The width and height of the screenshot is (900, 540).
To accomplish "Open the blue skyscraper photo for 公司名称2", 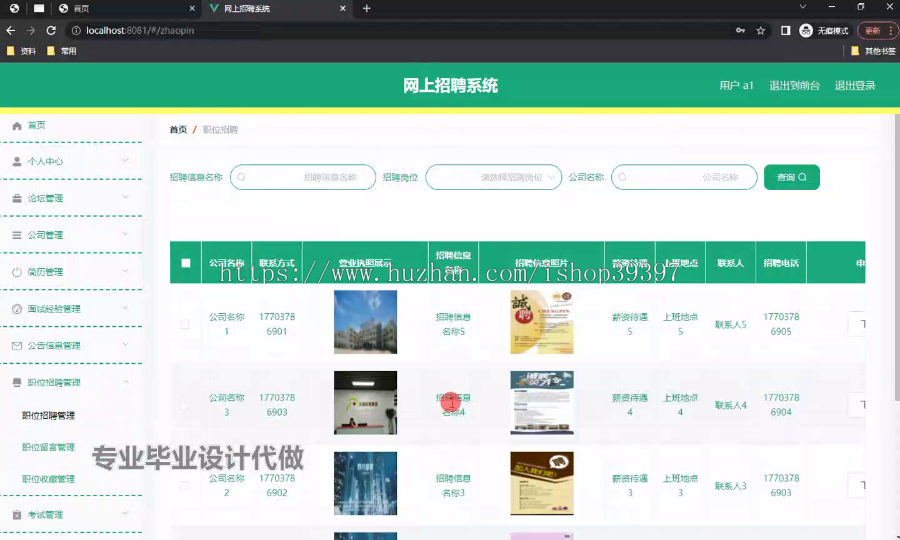I will [366, 483].
